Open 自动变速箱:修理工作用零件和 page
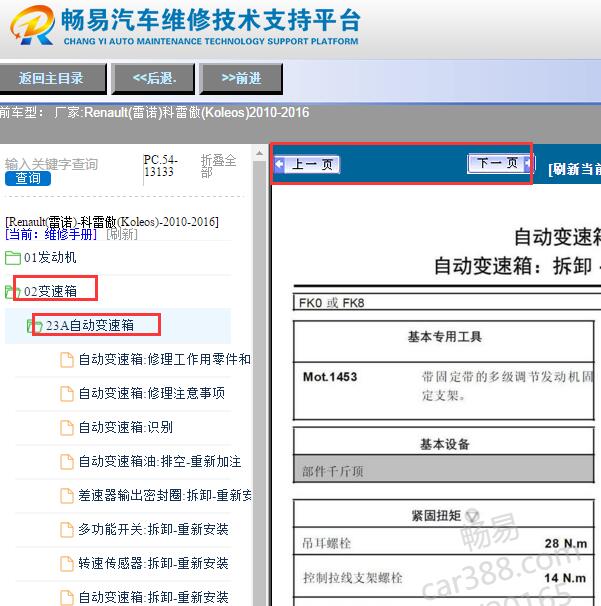 pos(165,359)
